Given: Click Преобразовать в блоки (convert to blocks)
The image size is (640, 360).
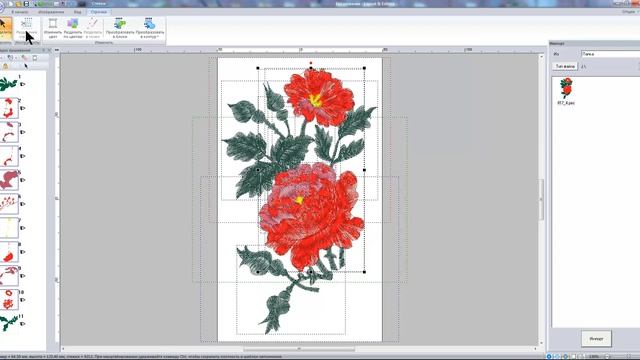Looking at the screenshot, I should [120, 28].
